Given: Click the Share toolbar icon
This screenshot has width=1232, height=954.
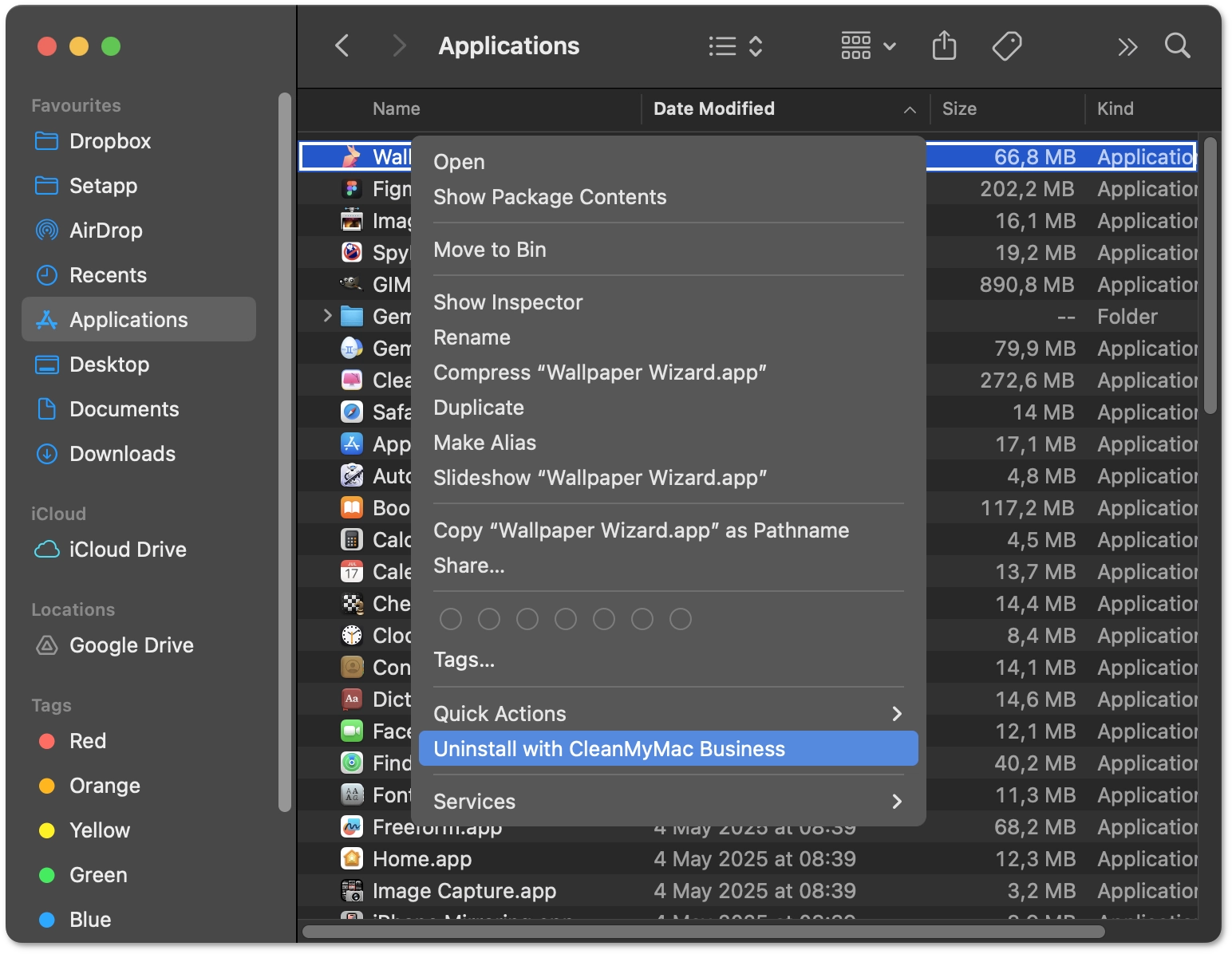Looking at the screenshot, I should click(x=944, y=45).
